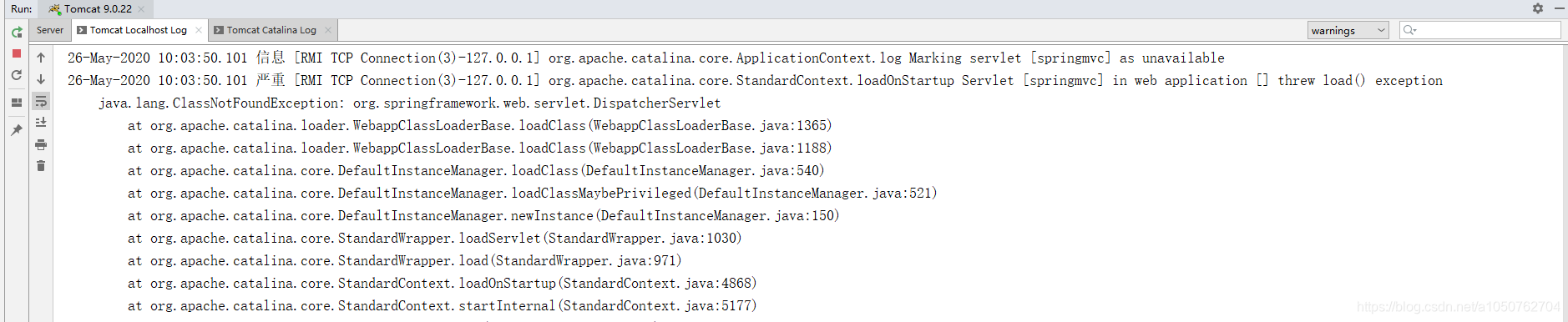Open StandardContext.java:4868 stack frame link
This screenshot has width=1568, height=322.
coord(656,284)
